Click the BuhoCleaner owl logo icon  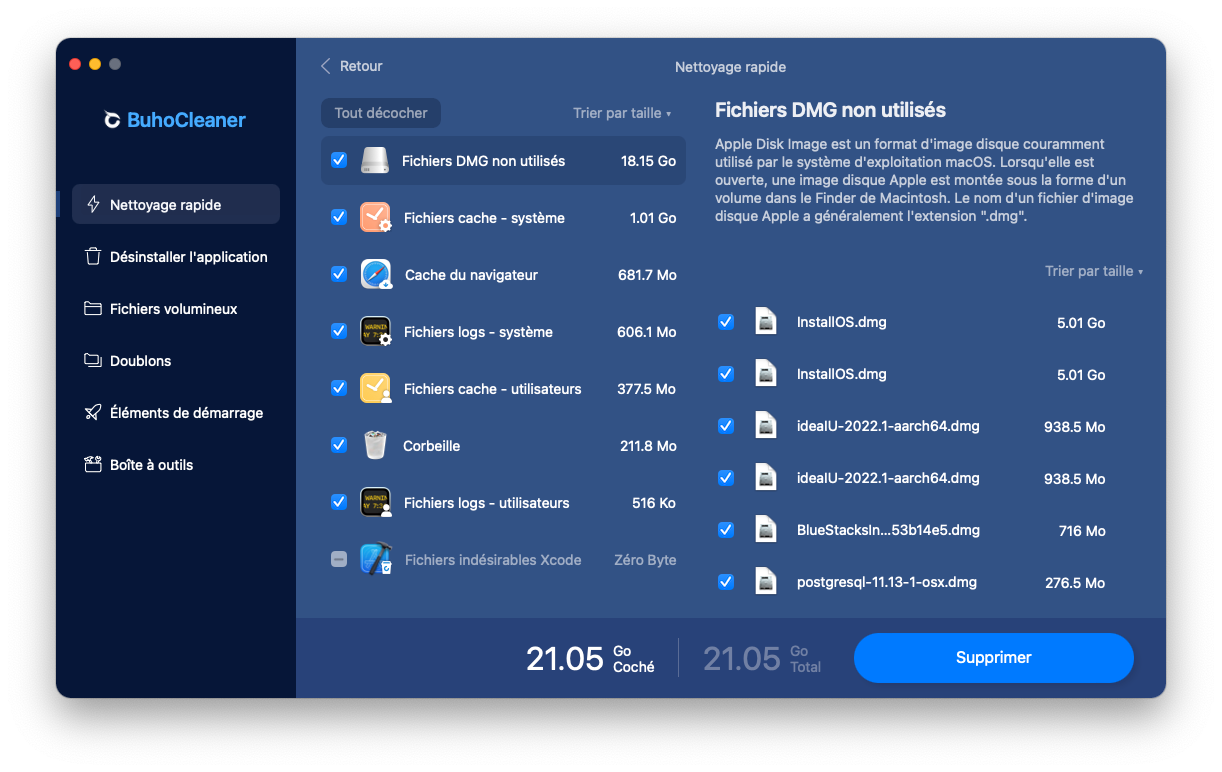point(112,120)
